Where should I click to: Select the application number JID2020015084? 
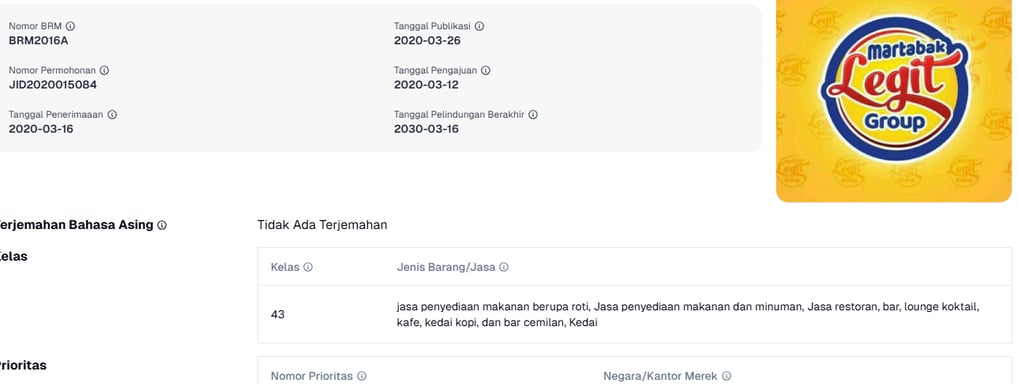(x=53, y=84)
